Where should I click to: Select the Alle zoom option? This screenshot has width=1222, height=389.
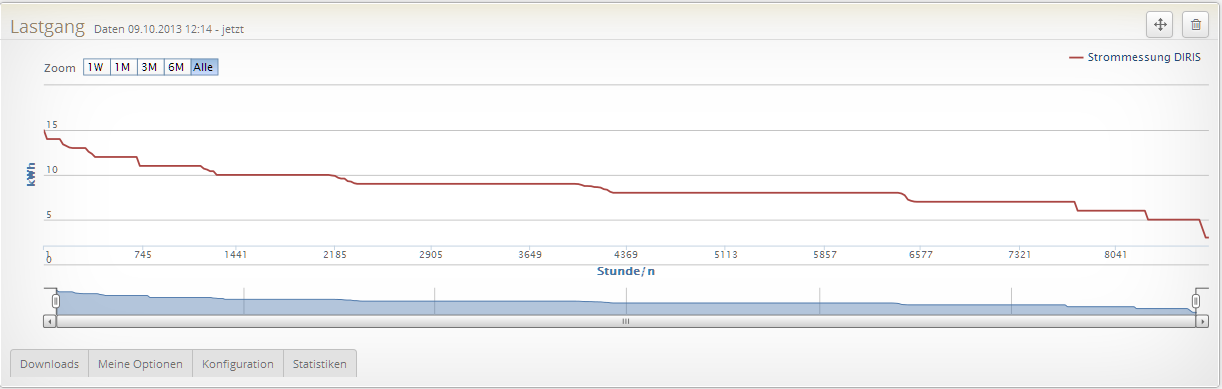coord(204,67)
